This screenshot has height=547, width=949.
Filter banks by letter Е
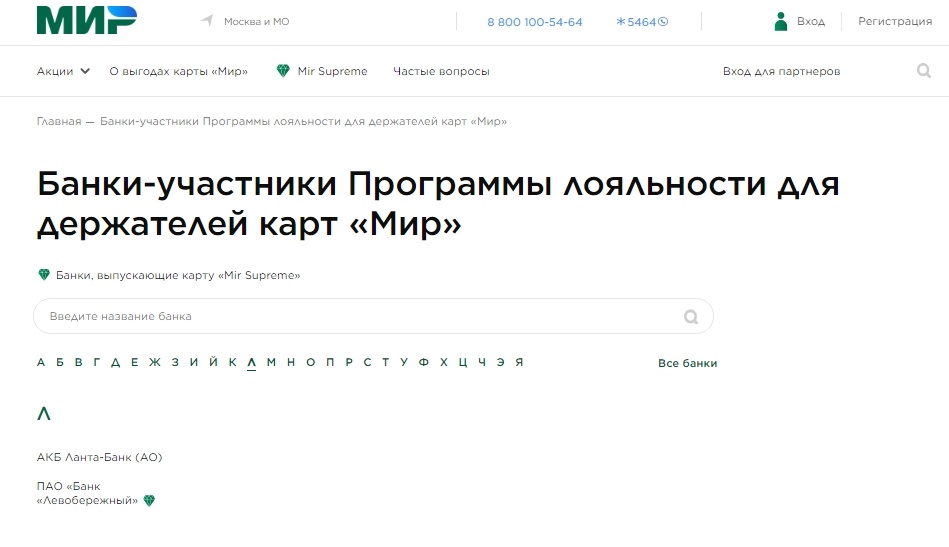[x=134, y=362]
